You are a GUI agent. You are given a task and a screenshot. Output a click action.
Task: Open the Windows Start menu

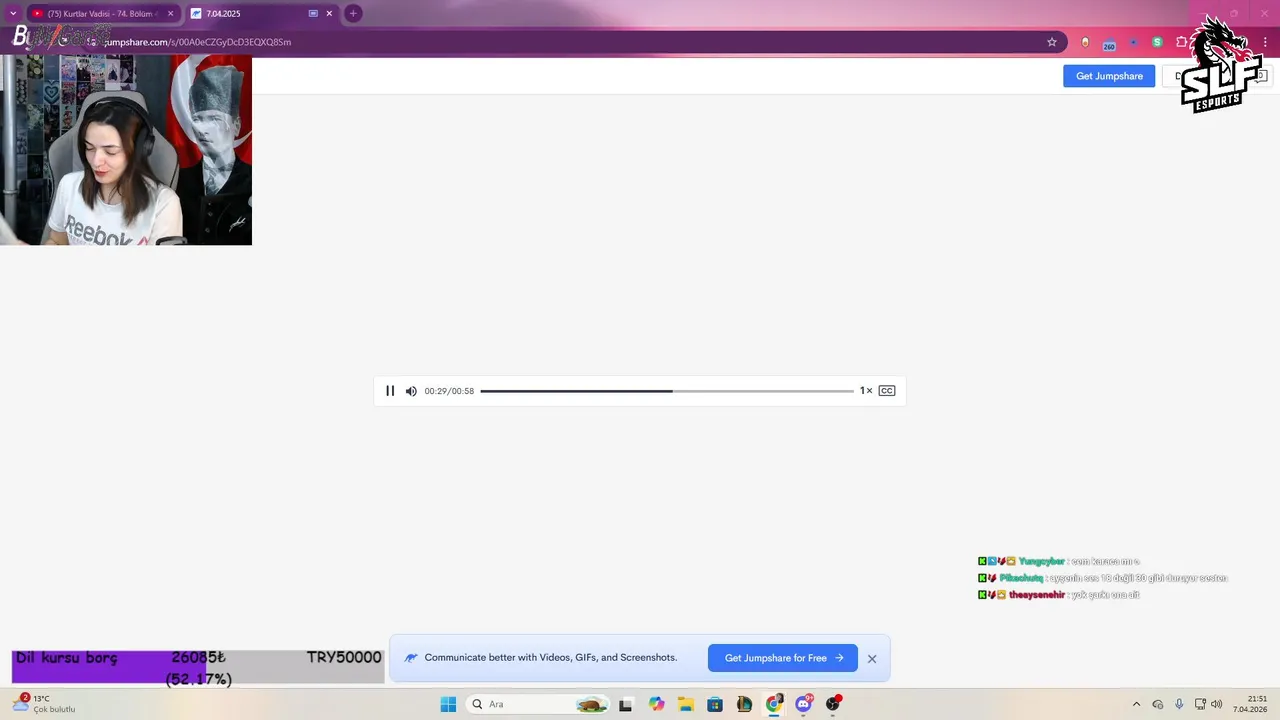[448, 704]
